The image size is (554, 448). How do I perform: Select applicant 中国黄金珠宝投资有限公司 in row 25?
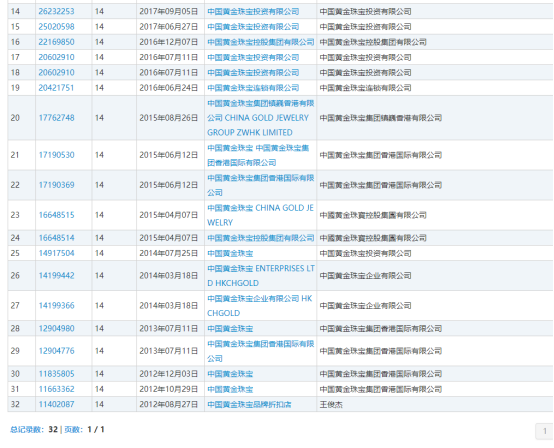(x=365, y=253)
